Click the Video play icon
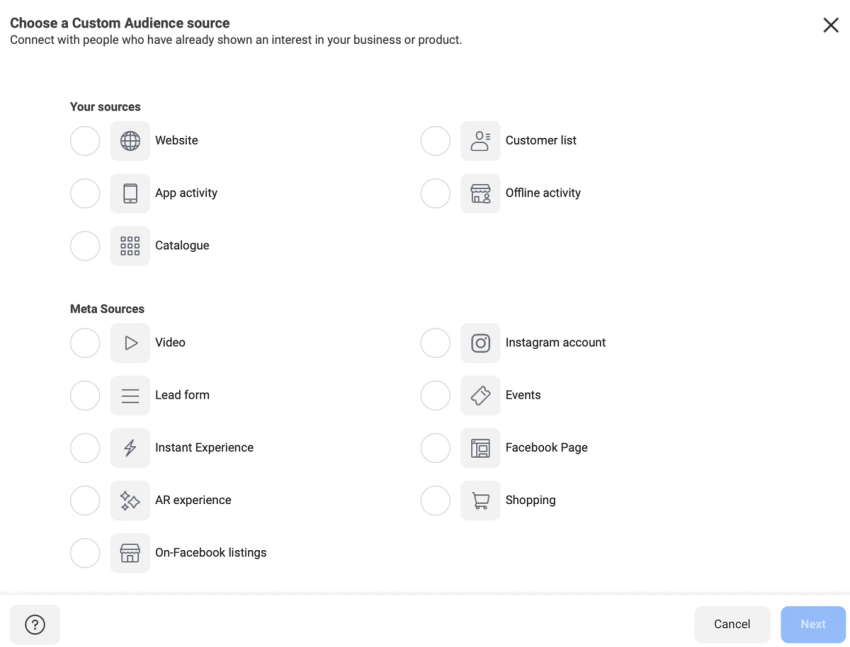 pos(130,343)
